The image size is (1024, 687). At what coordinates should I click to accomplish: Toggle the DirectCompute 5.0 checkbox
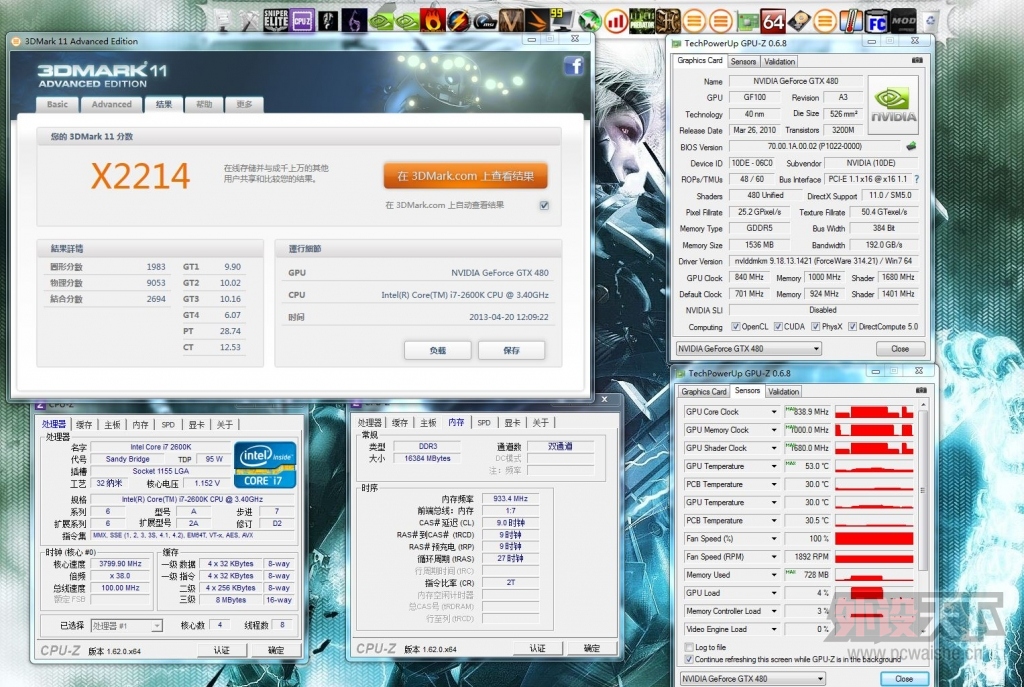point(852,327)
